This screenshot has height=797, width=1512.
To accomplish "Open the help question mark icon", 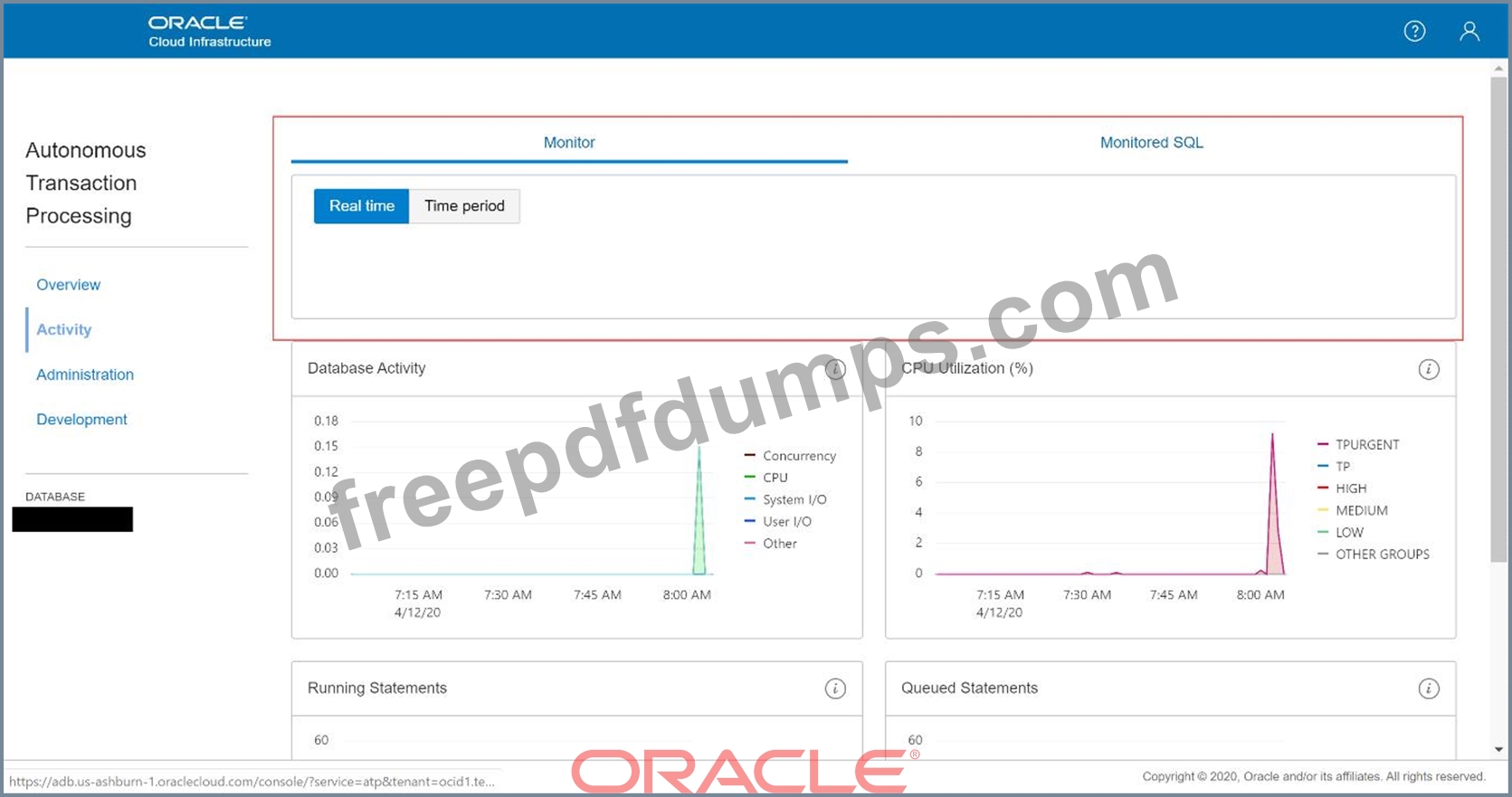I will pyautogui.click(x=1414, y=32).
